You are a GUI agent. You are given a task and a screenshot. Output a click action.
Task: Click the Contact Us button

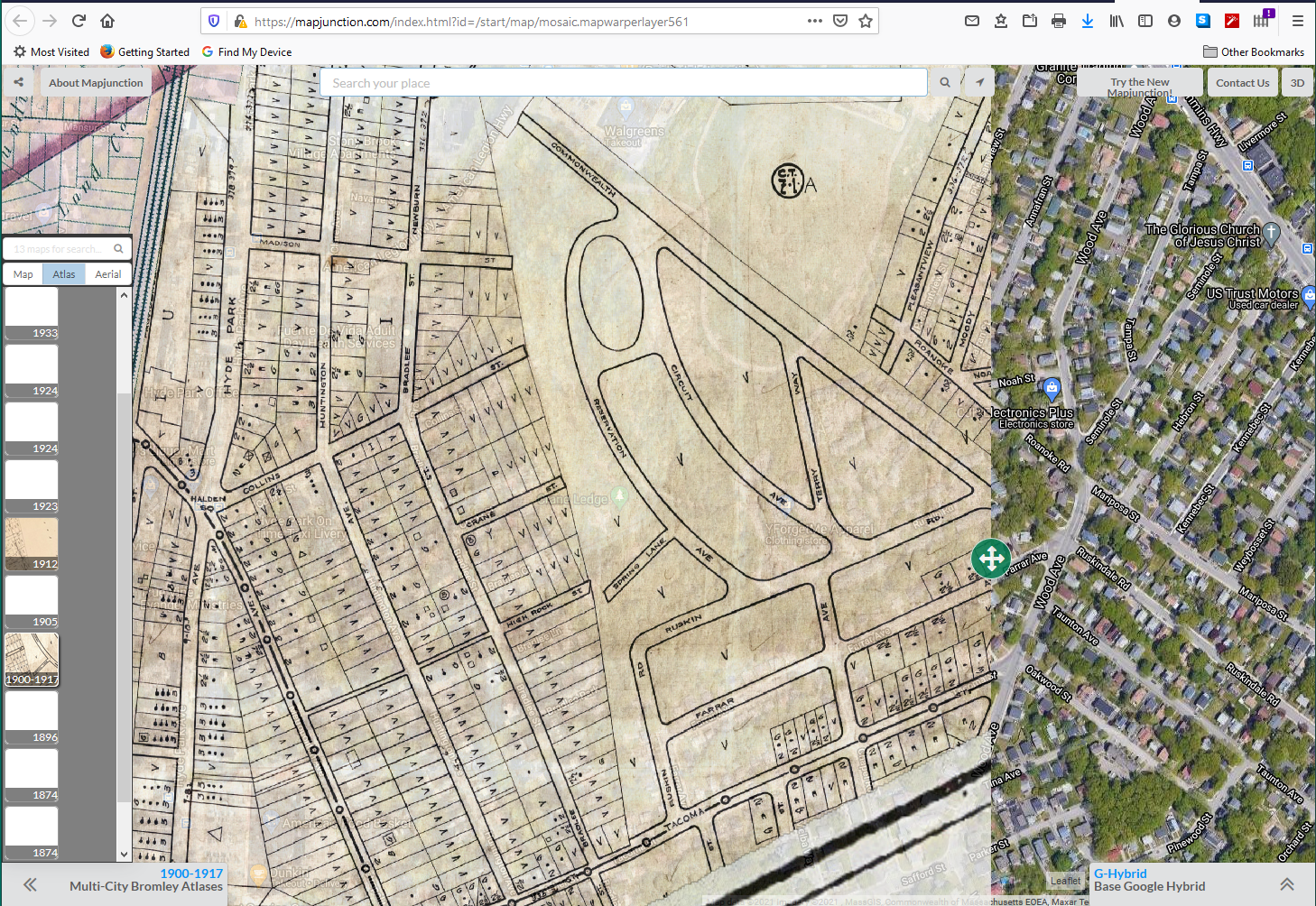click(x=1242, y=82)
